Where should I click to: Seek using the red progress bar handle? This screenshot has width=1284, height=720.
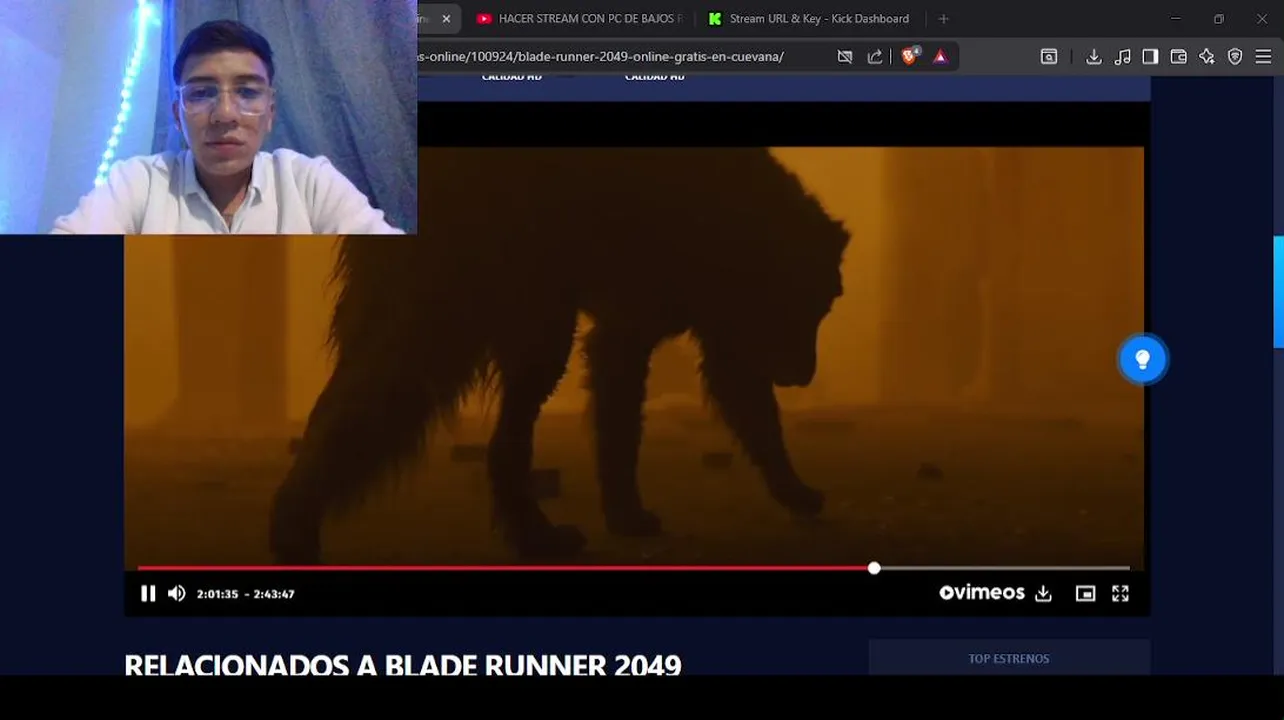[874, 568]
